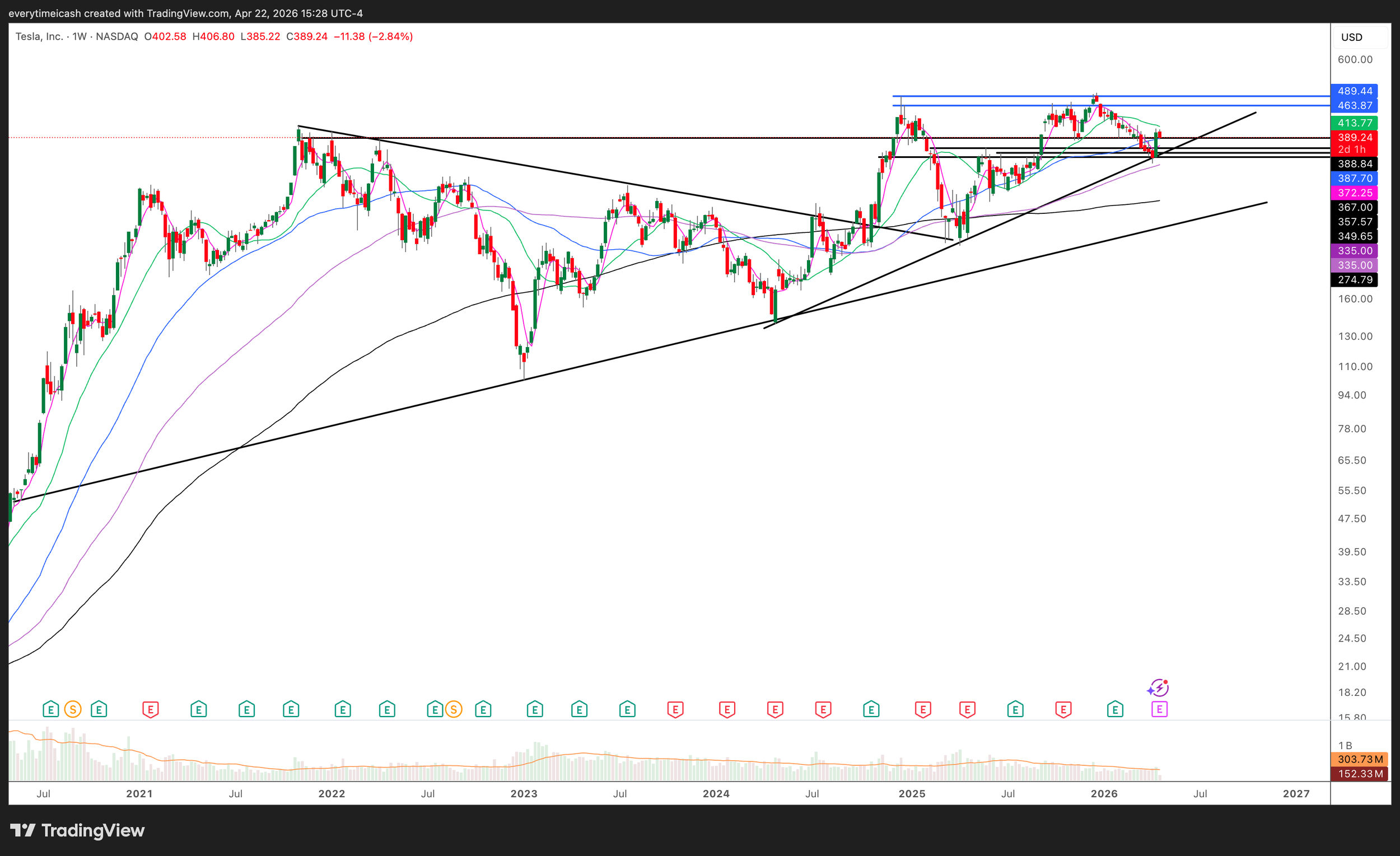Click the 2025 label on time axis

click(912, 793)
